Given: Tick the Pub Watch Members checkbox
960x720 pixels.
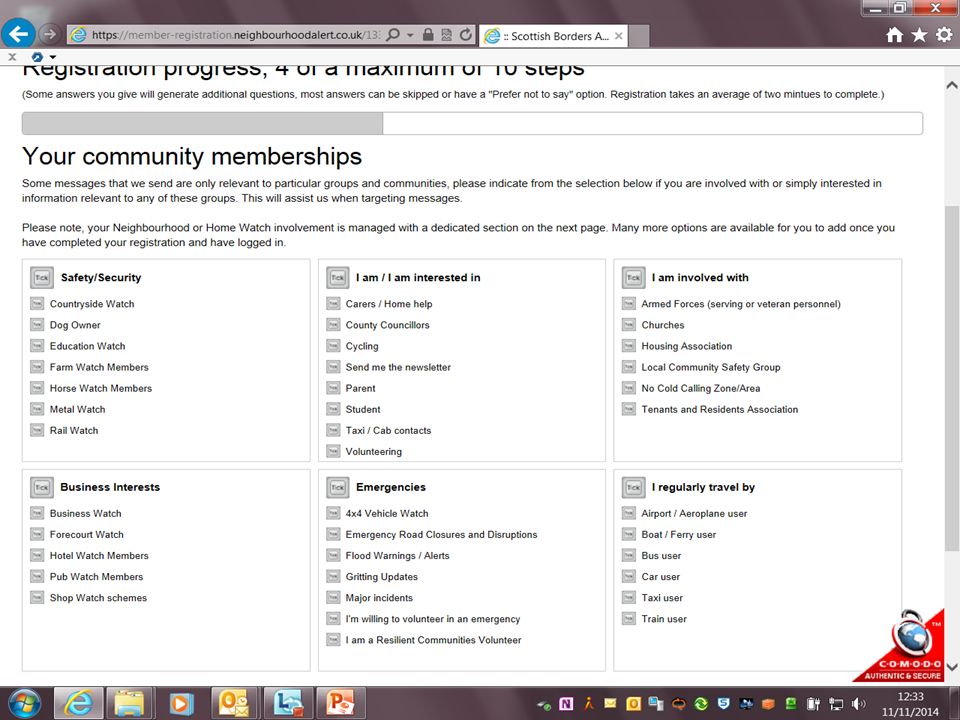Looking at the screenshot, I should 37,577.
